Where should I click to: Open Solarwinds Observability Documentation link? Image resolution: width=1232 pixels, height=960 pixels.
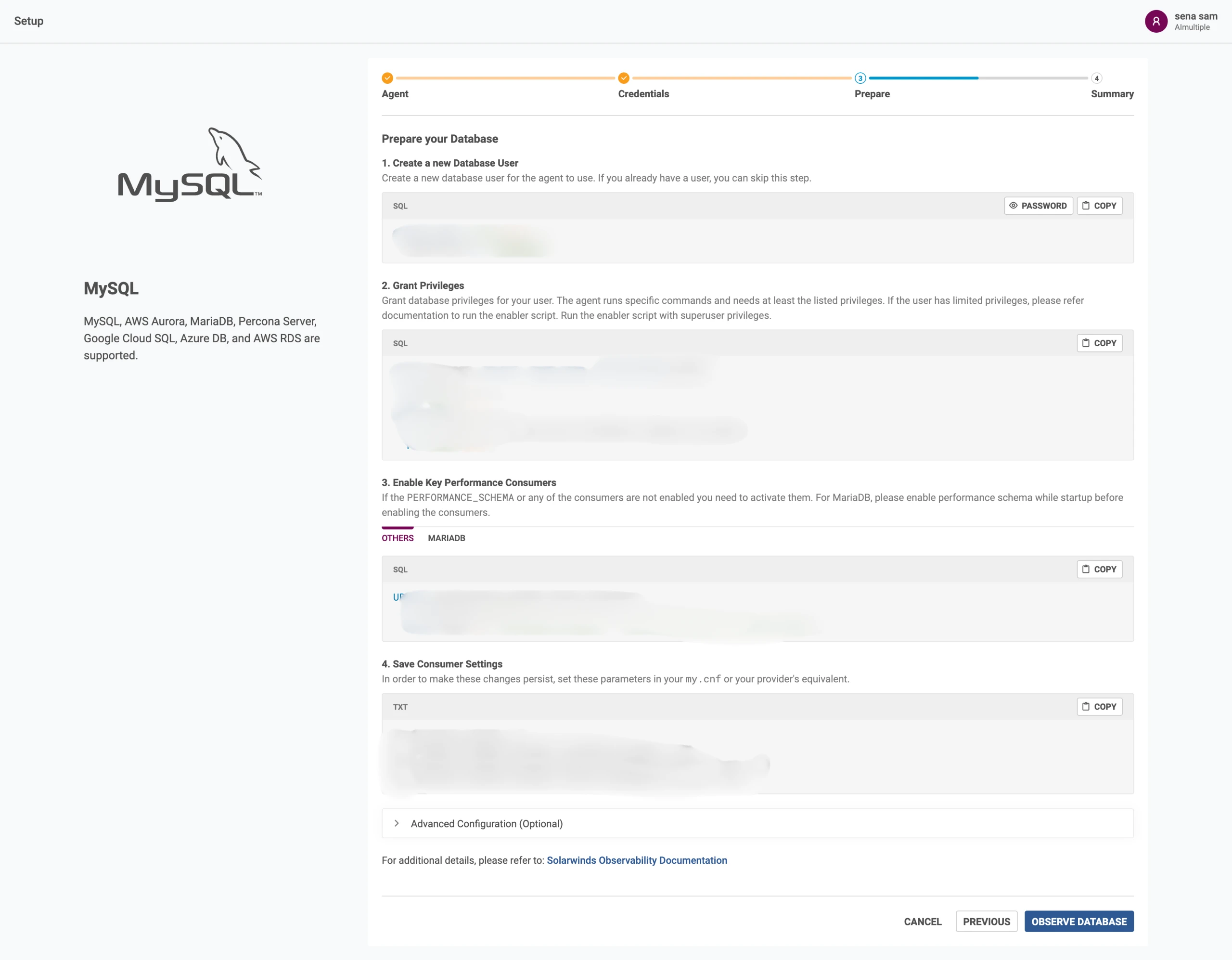click(637, 860)
